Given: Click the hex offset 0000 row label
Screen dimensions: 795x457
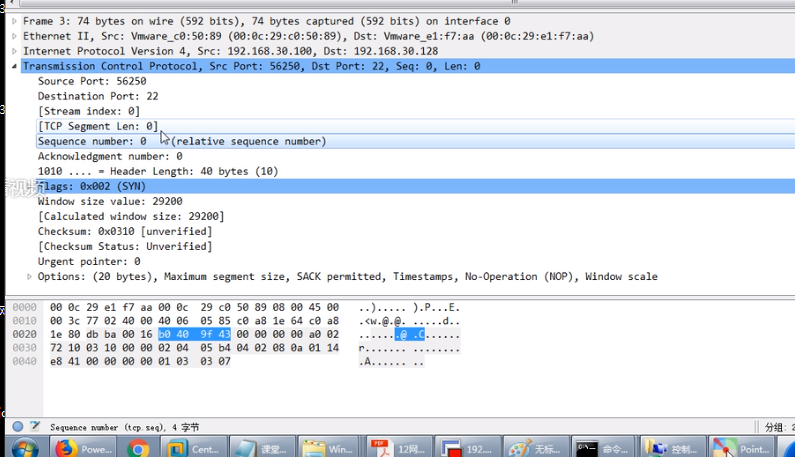Looking at the screenshot, I should click(x=24, y=307).
